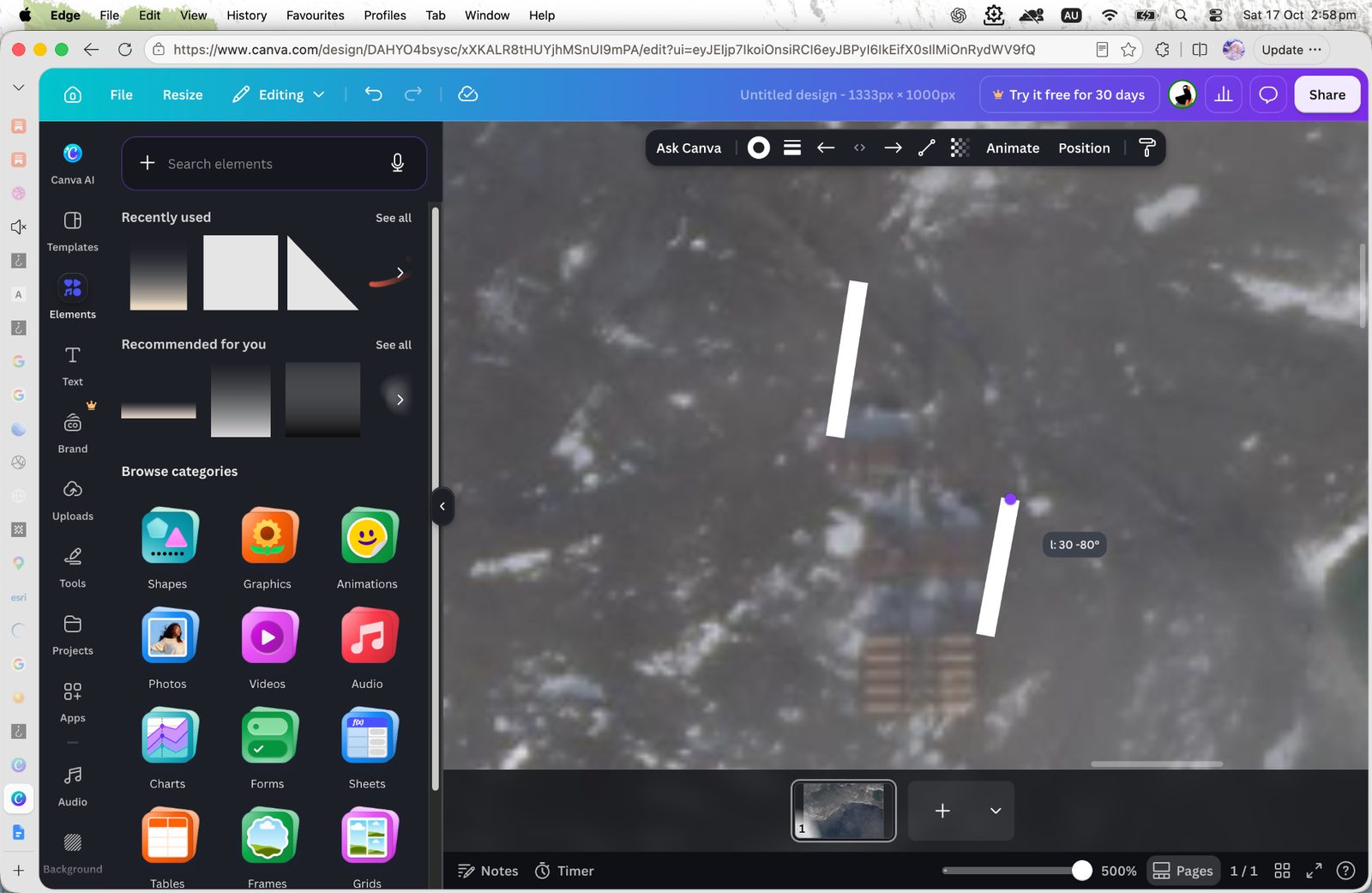This screenshot has height=893, width=1372.
Task: Open the Templates panel
Action: [x=73, y=231]
